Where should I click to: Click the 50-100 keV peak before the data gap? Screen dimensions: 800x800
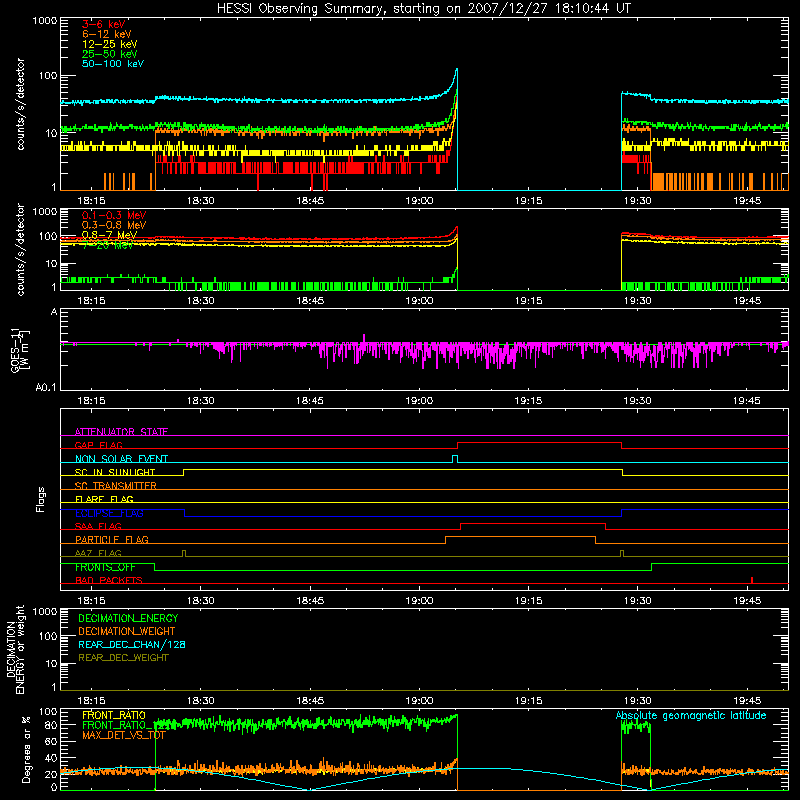click(457, 69)
